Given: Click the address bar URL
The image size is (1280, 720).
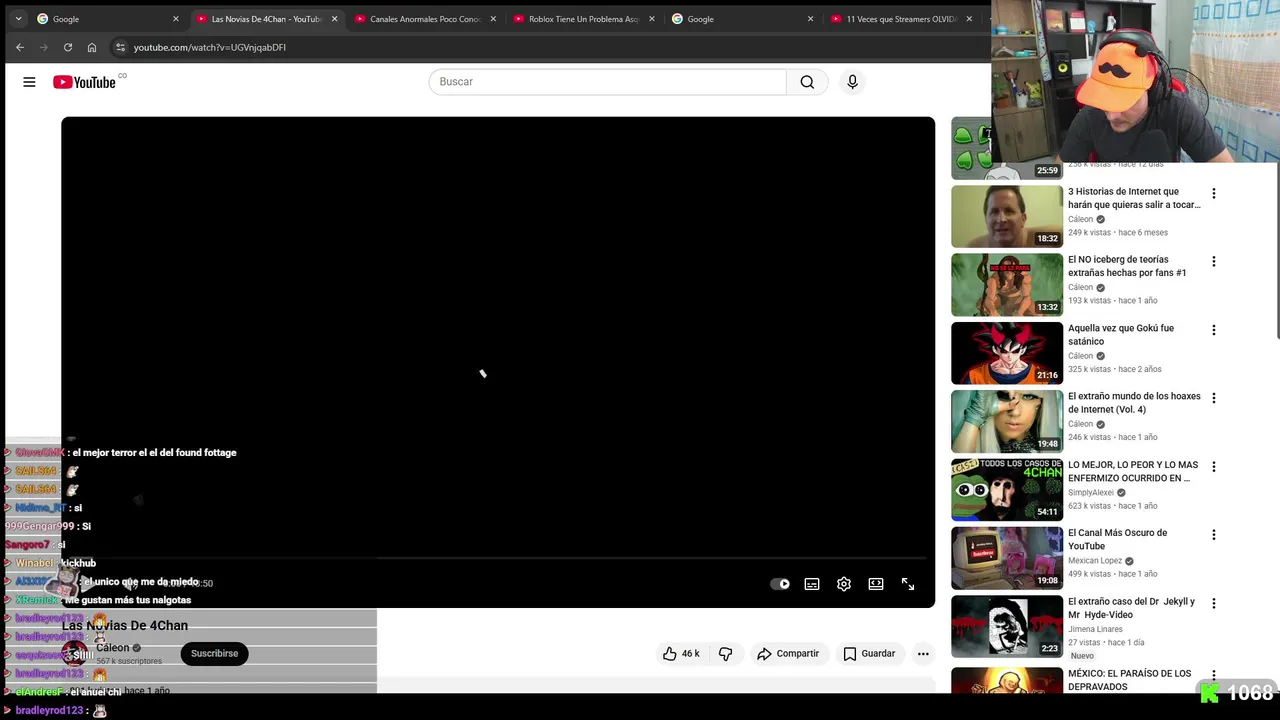Looking at the screenshot, I should [x=210, y=47].
